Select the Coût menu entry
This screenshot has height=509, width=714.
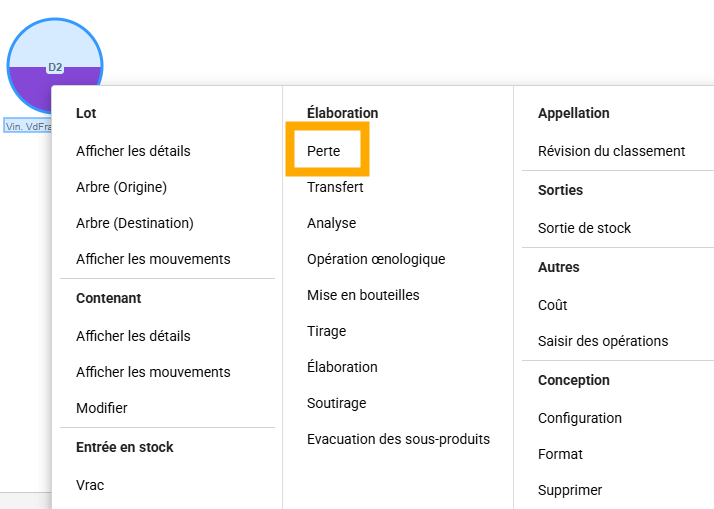pyautogui.click(x=552, y=305)
